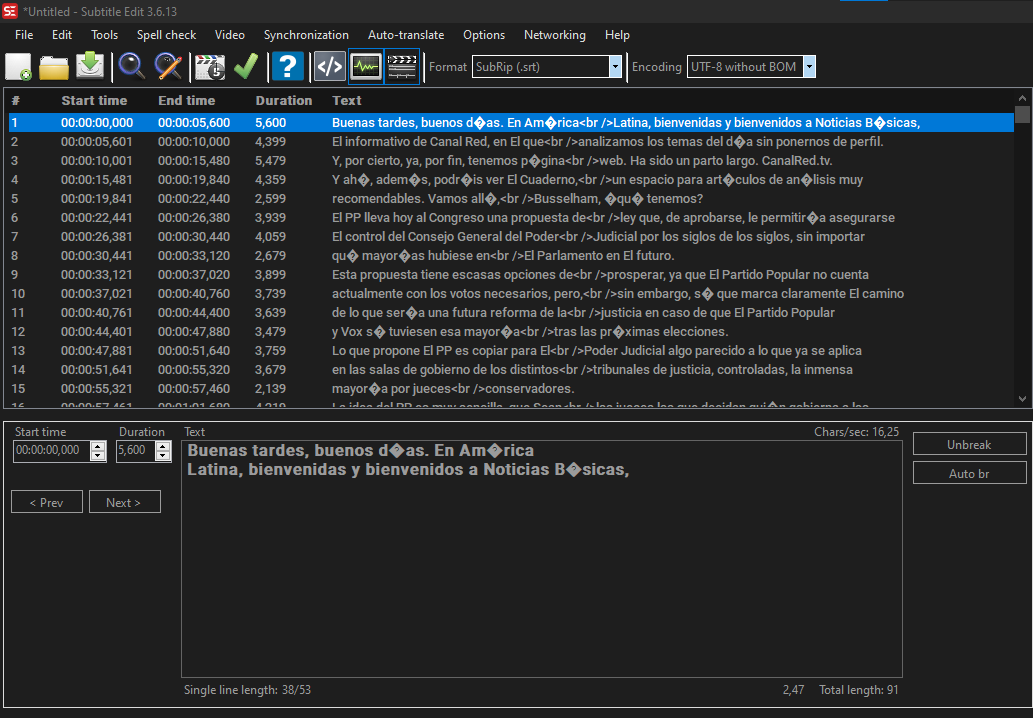
Task: Toggle the audio waveform panel
Action: [365, 66]
